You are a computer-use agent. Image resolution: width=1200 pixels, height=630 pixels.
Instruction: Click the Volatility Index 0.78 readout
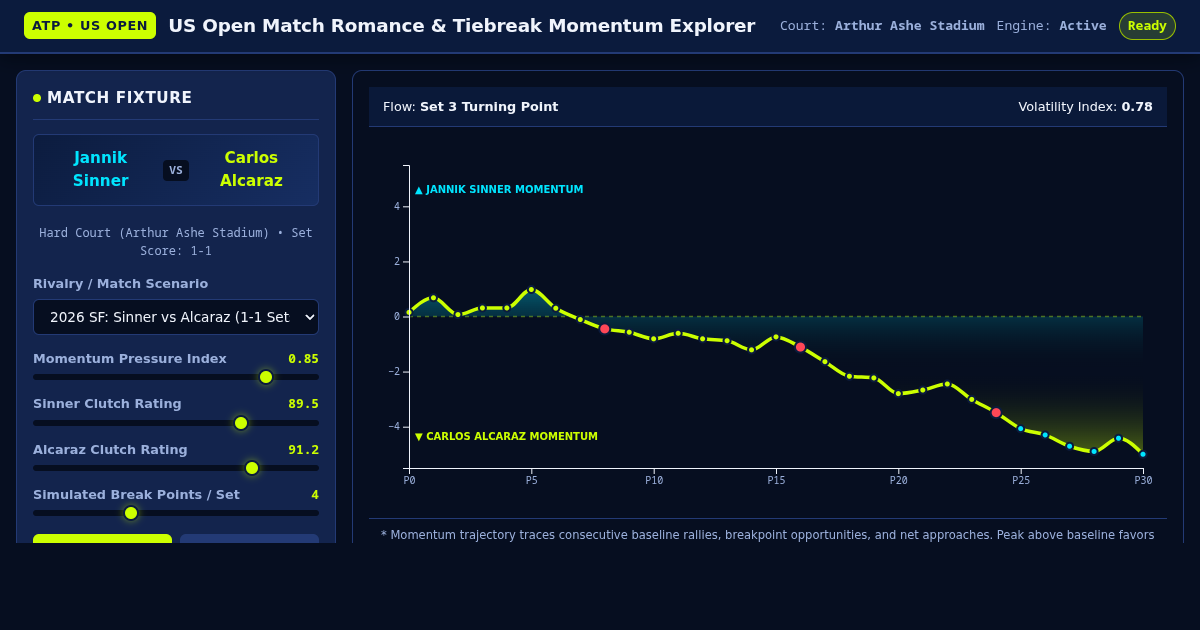coord(1085,107)
